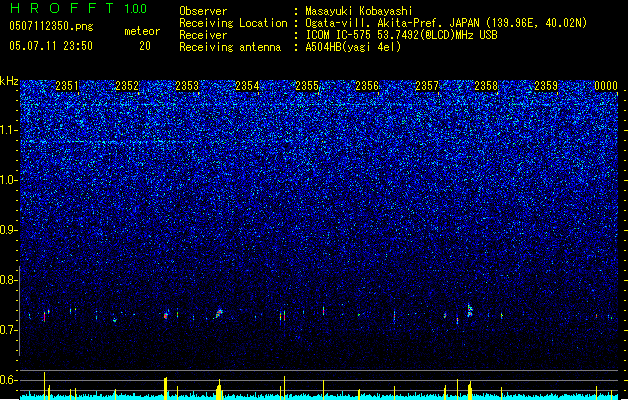
Task: Select the Ogata-vill. Akita-Pref. JAPAN location text
Action: pyautogui.click(x=446, y=23)
